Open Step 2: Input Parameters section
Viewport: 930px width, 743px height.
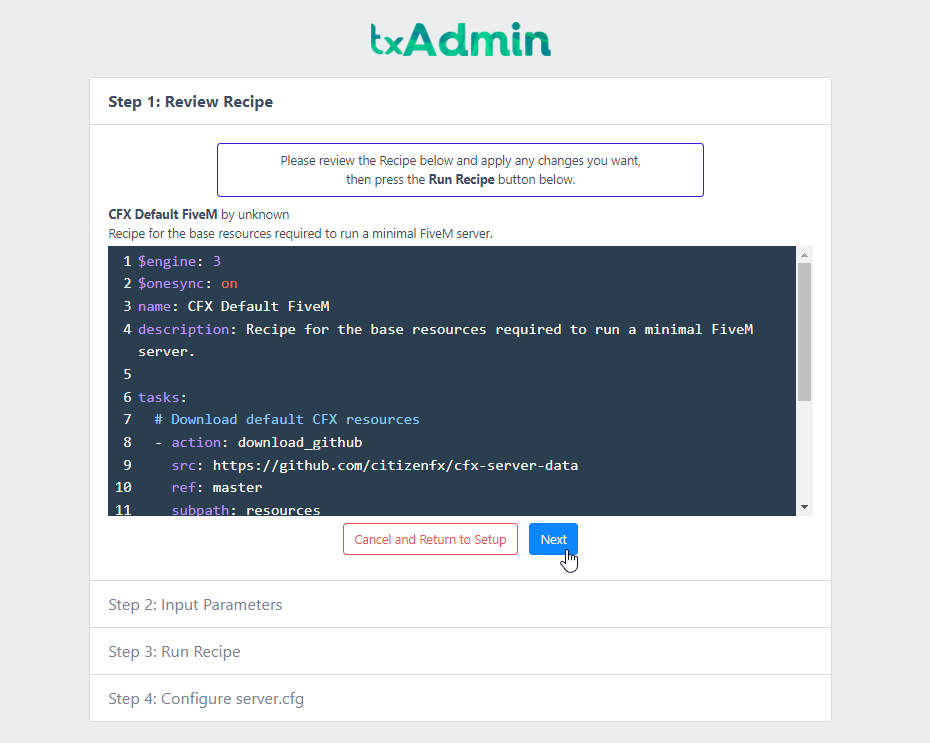click(x=460, y=604)
